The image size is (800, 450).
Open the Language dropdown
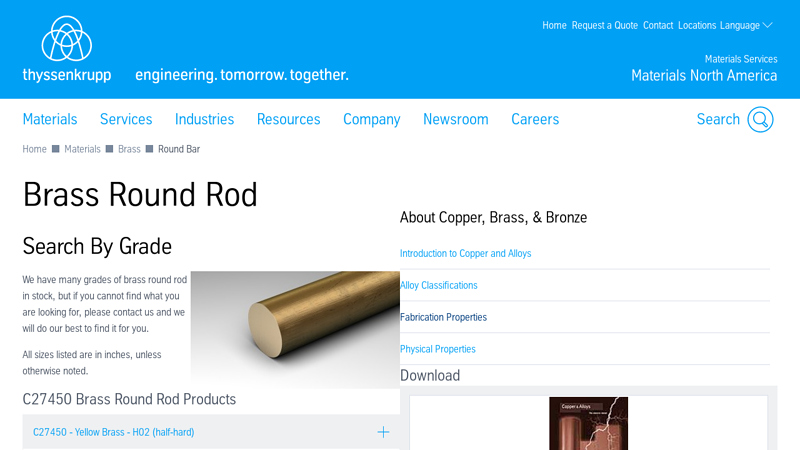tap(746, 26)
